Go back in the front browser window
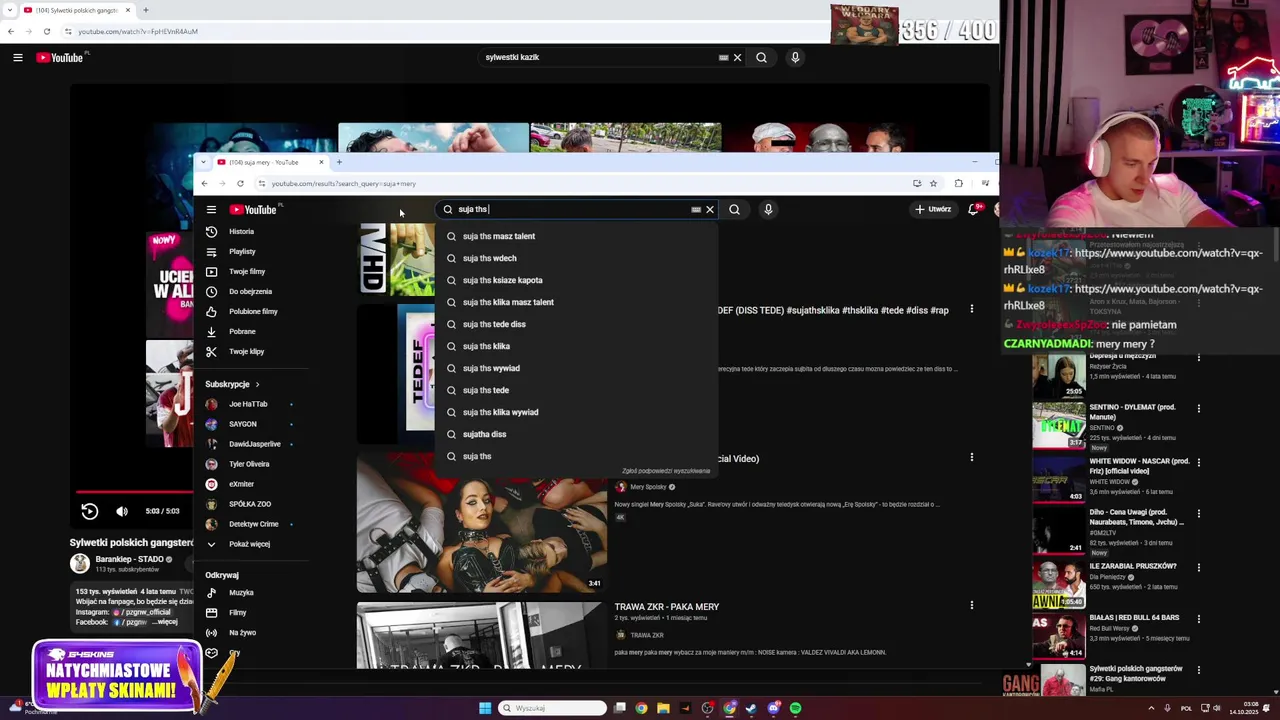Image resolution: width=1280 pixels, height=720 pixels. click(204, 184)
